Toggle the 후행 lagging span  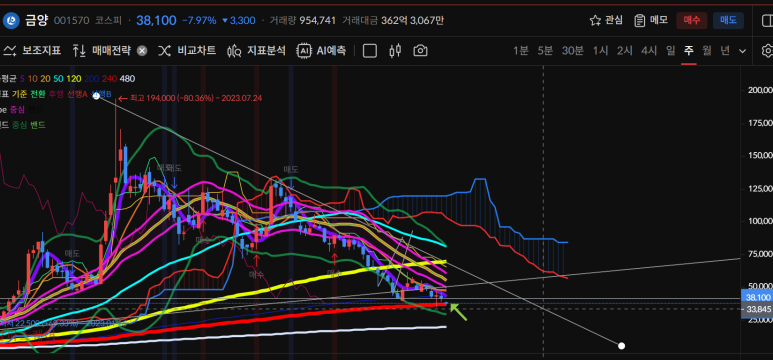tap(56, 94)
